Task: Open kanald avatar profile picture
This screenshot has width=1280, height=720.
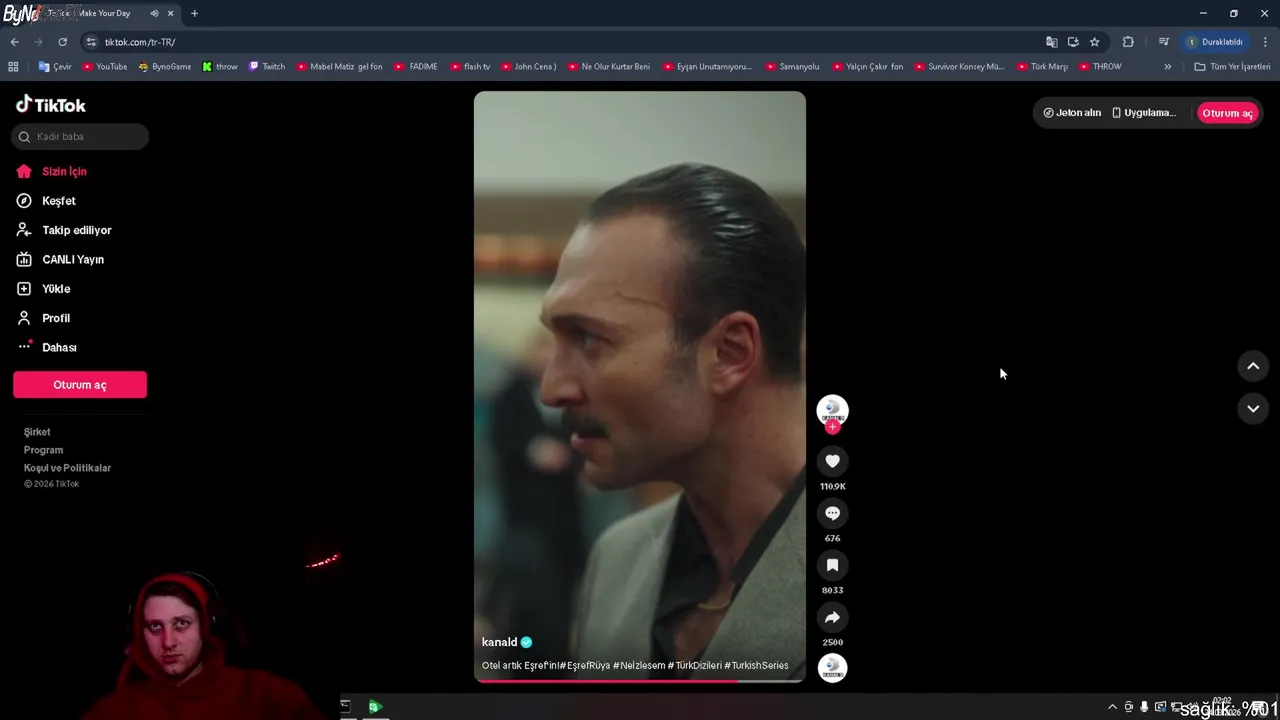Action: pos(832,410)
